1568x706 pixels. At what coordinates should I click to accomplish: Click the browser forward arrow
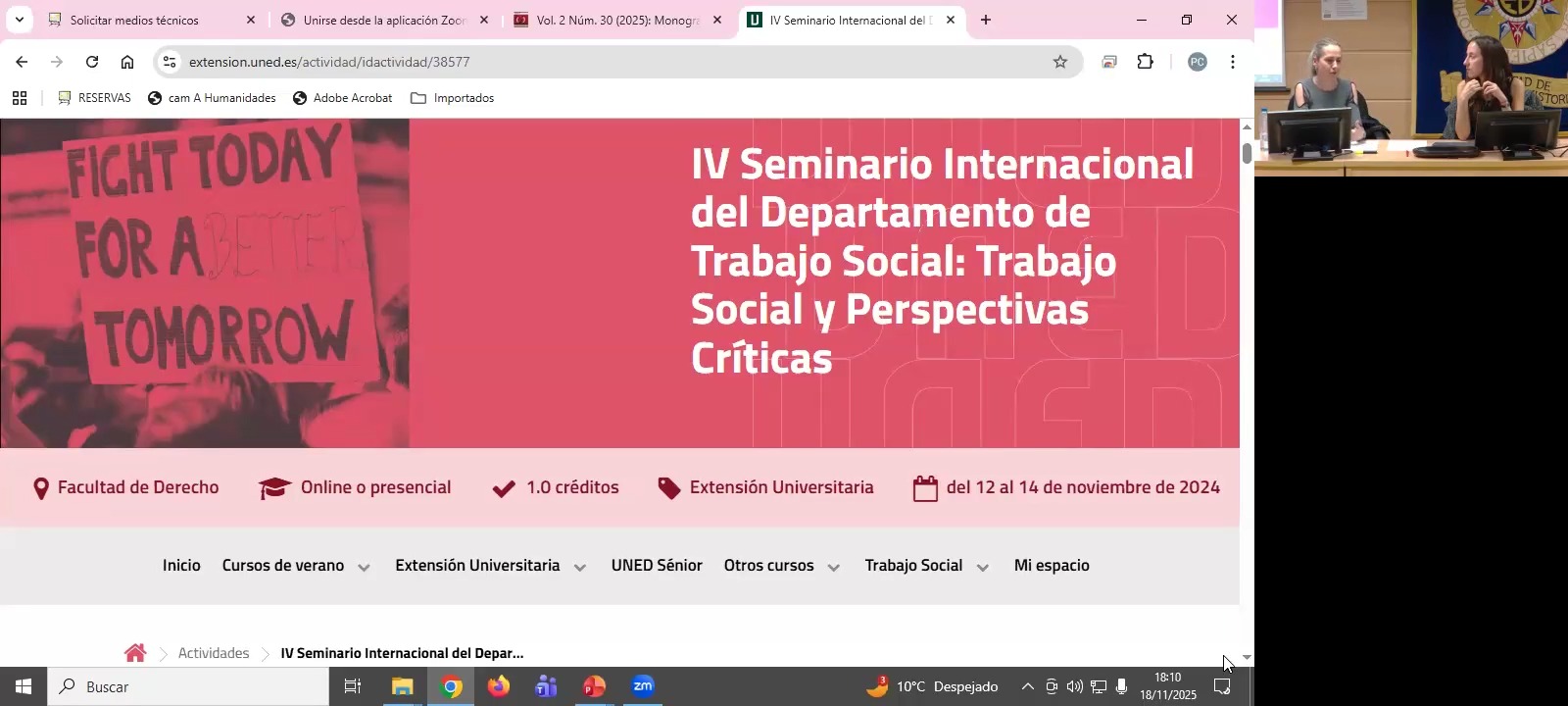point(57,62)
